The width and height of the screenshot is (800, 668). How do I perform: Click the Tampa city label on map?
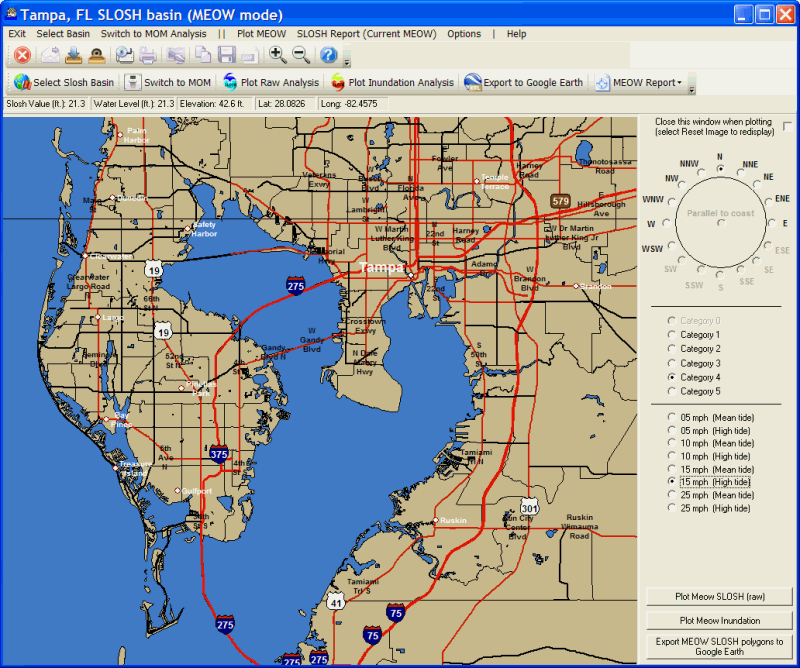coord(381,268)
